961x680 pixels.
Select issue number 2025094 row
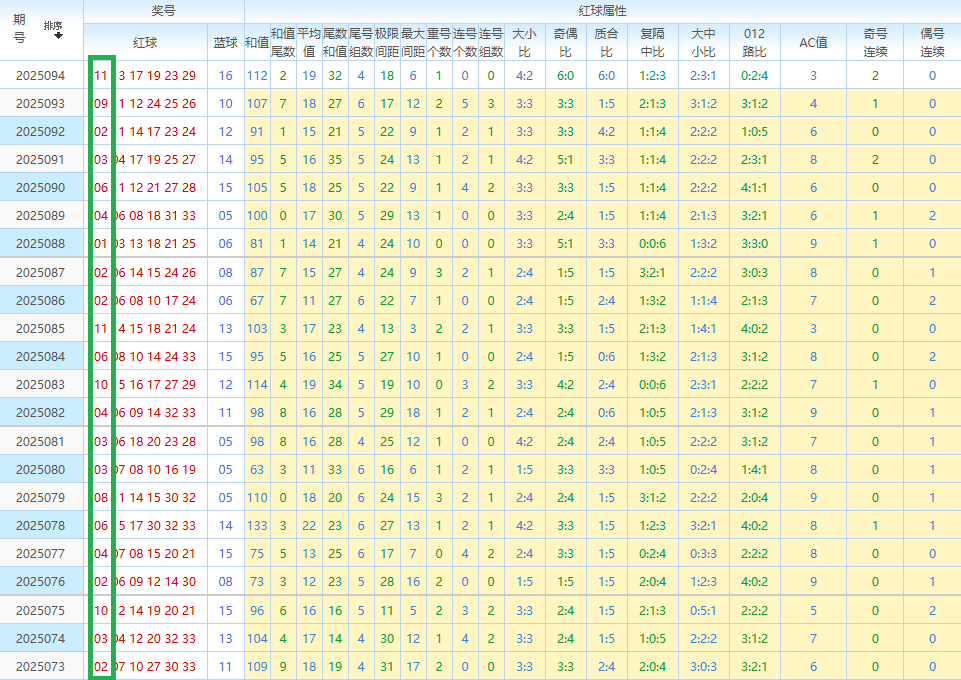(x=40, y=75)
